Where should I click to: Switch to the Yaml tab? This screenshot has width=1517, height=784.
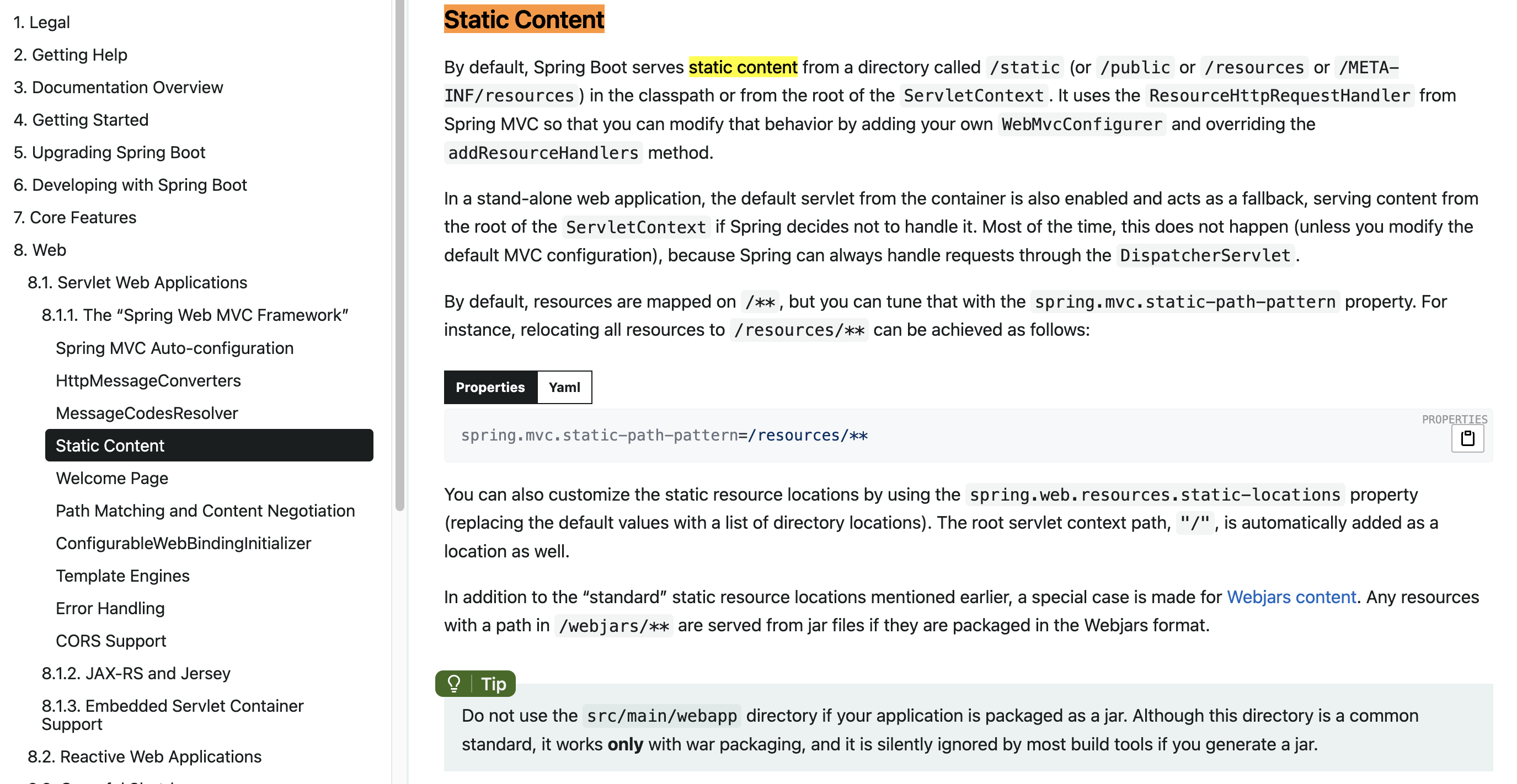[564, 387]
